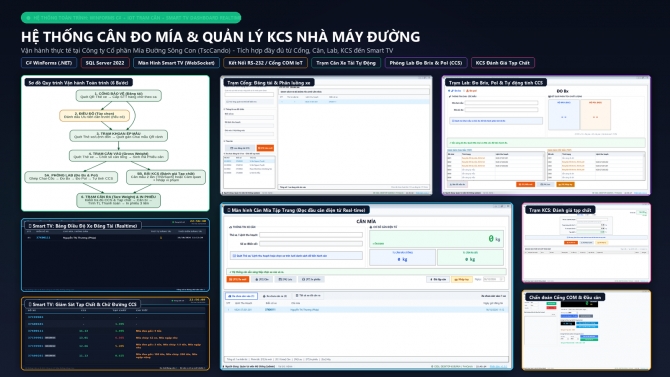Click green button in Chẩn đoán Cổng COM window
Screen dimensions: 670x377
click(x=551, y=303)
